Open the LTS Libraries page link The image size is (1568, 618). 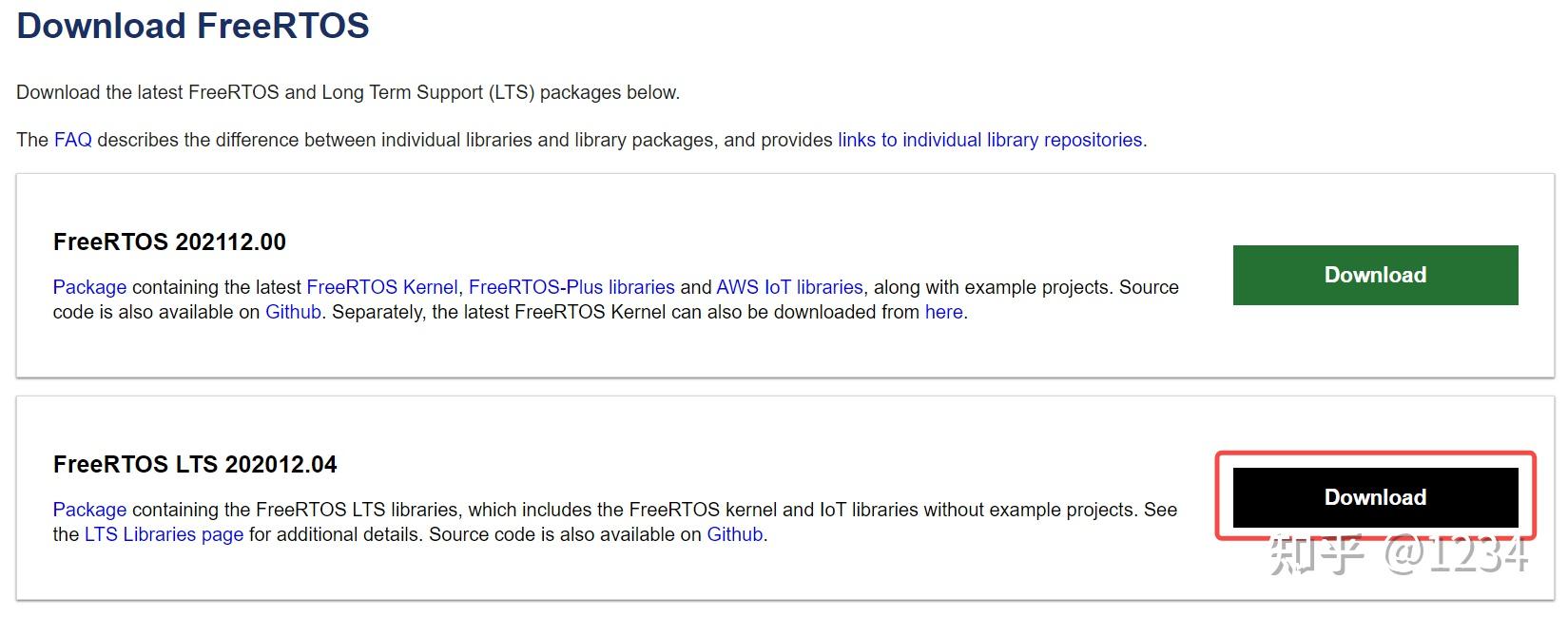coord(161,534)
